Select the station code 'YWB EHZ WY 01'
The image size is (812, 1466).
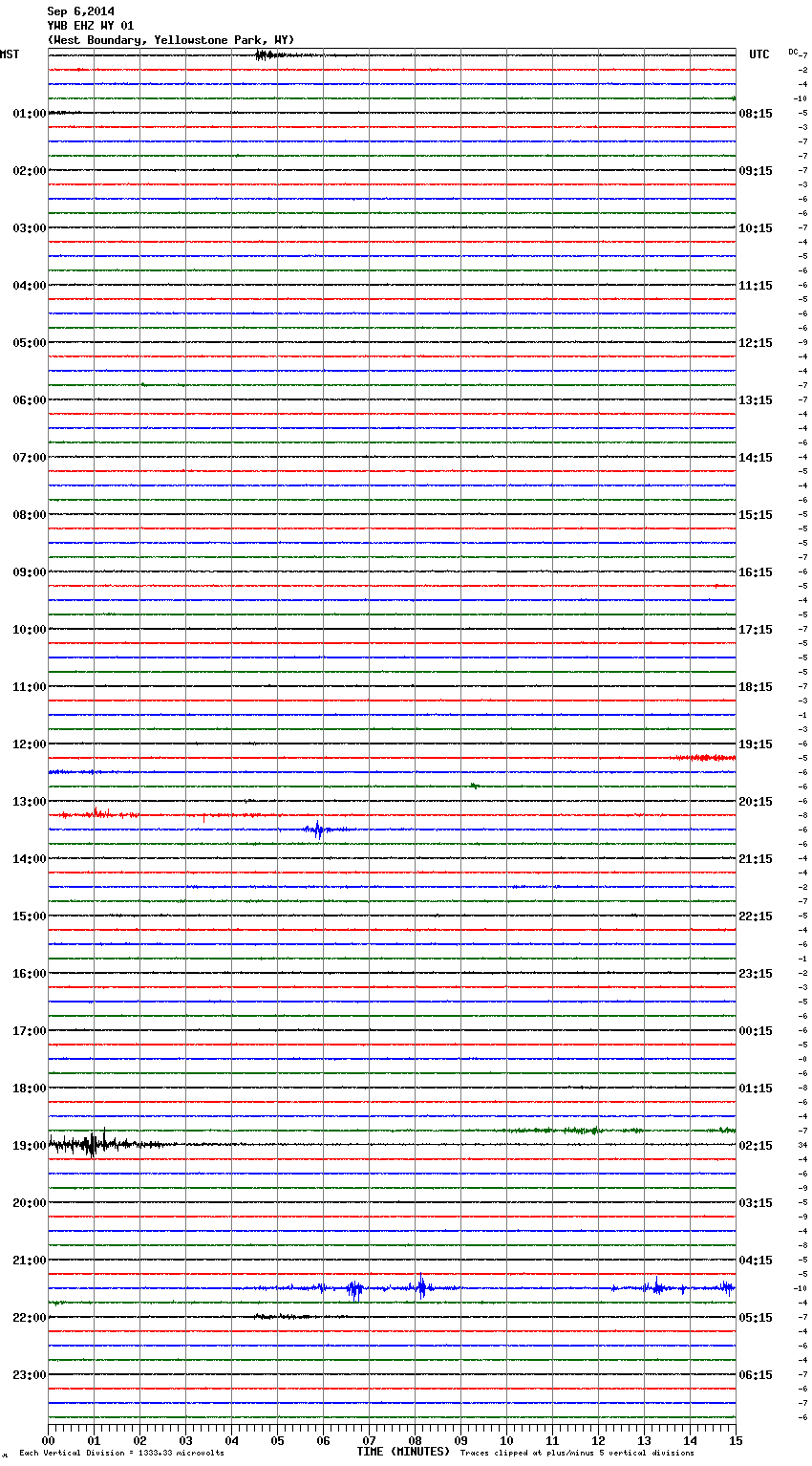tap(91, 26)
